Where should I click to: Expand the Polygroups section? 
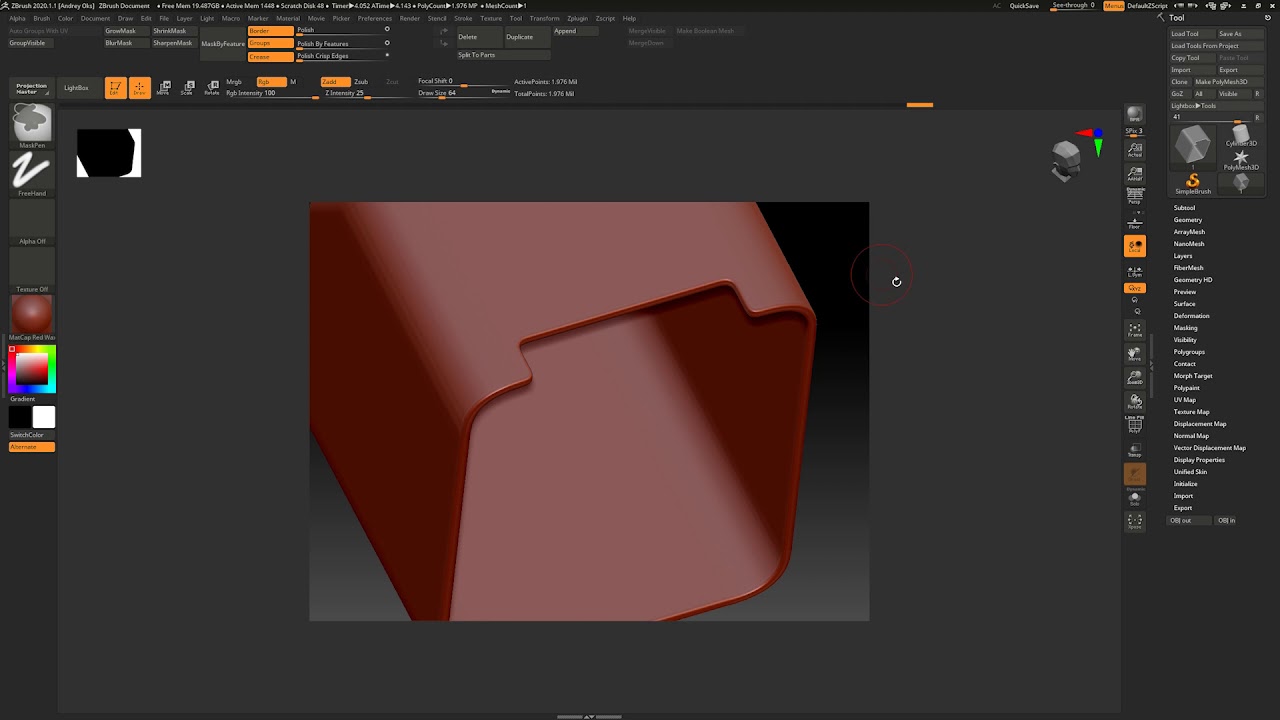point(1189,352)
